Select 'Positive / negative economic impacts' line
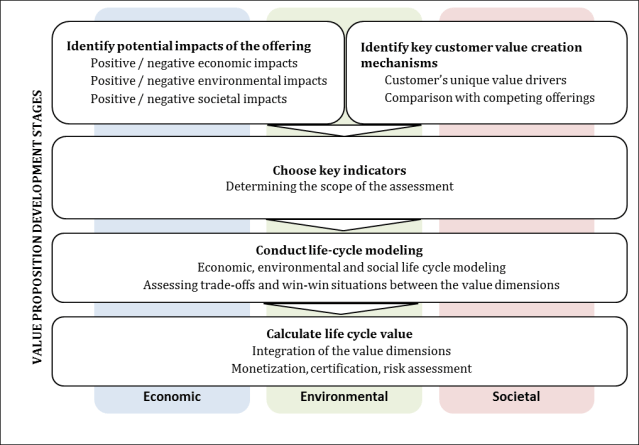The image size is (639, 445). (185, 64)
